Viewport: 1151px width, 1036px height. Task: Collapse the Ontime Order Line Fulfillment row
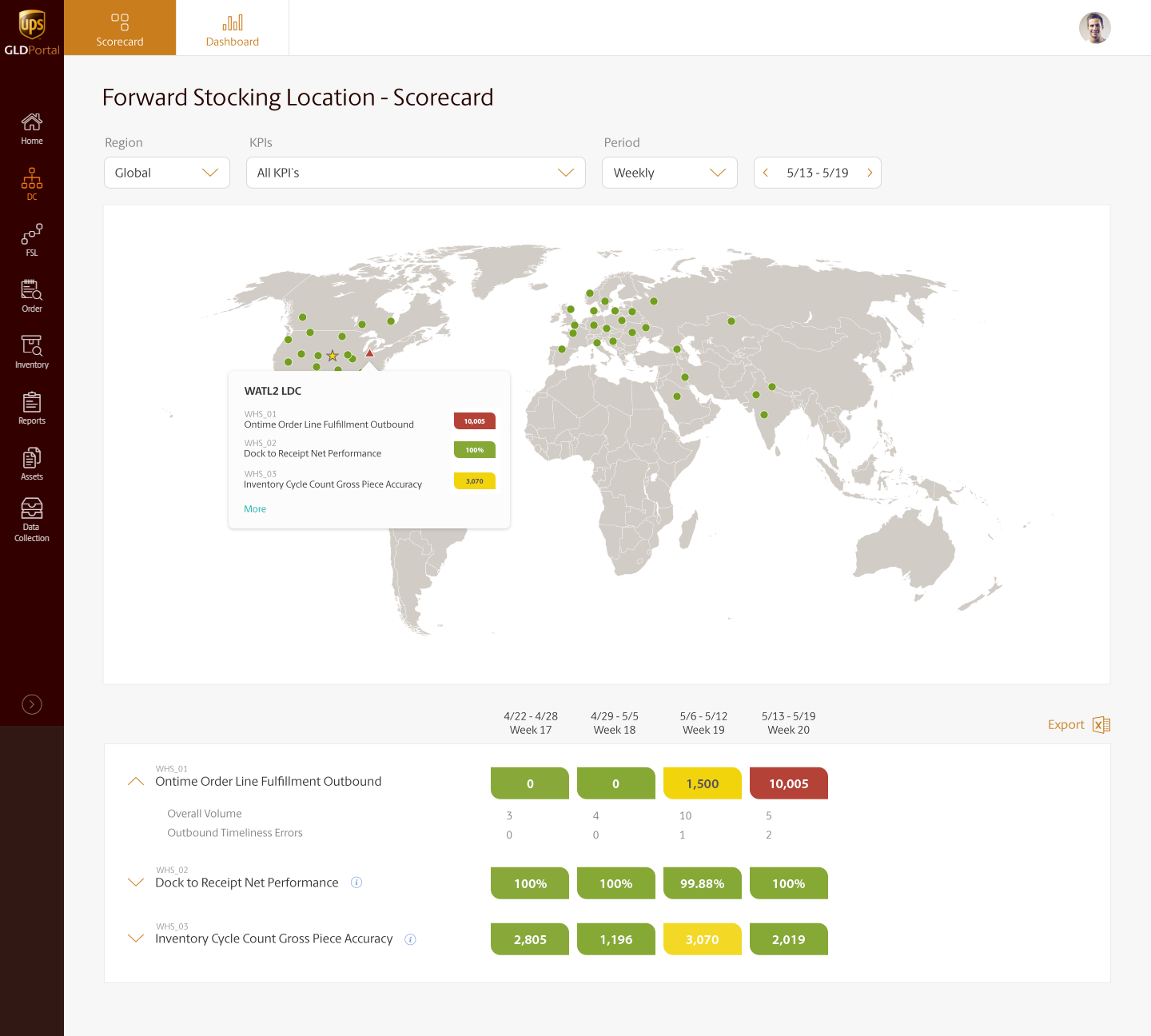(x=136, y=782)
